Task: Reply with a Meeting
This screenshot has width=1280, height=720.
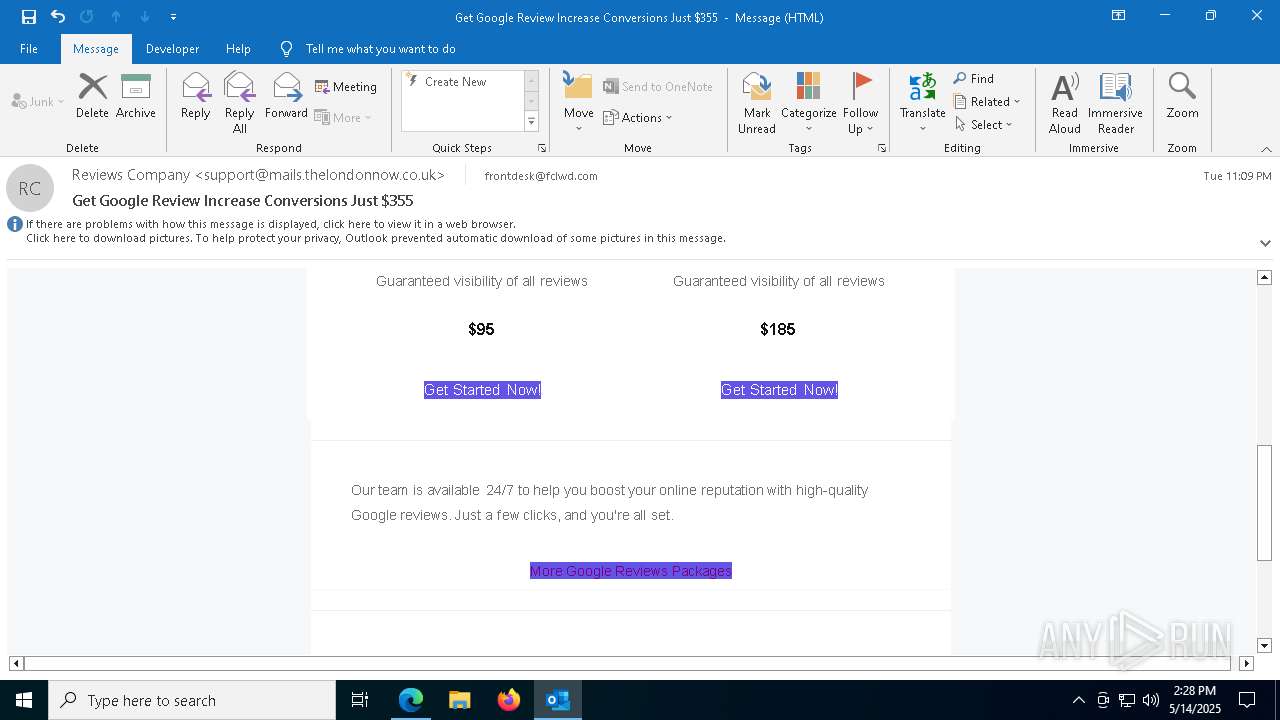Action: click(x=346, y=87)
